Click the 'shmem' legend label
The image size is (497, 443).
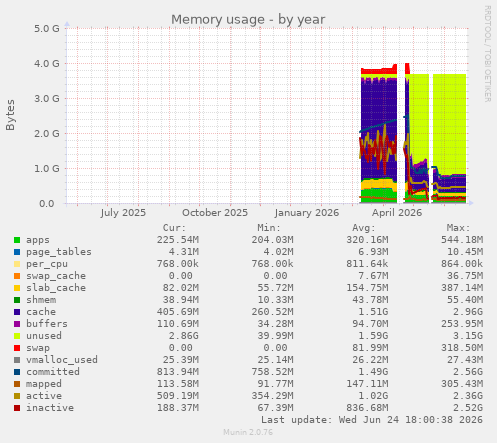tap(41, 300)
